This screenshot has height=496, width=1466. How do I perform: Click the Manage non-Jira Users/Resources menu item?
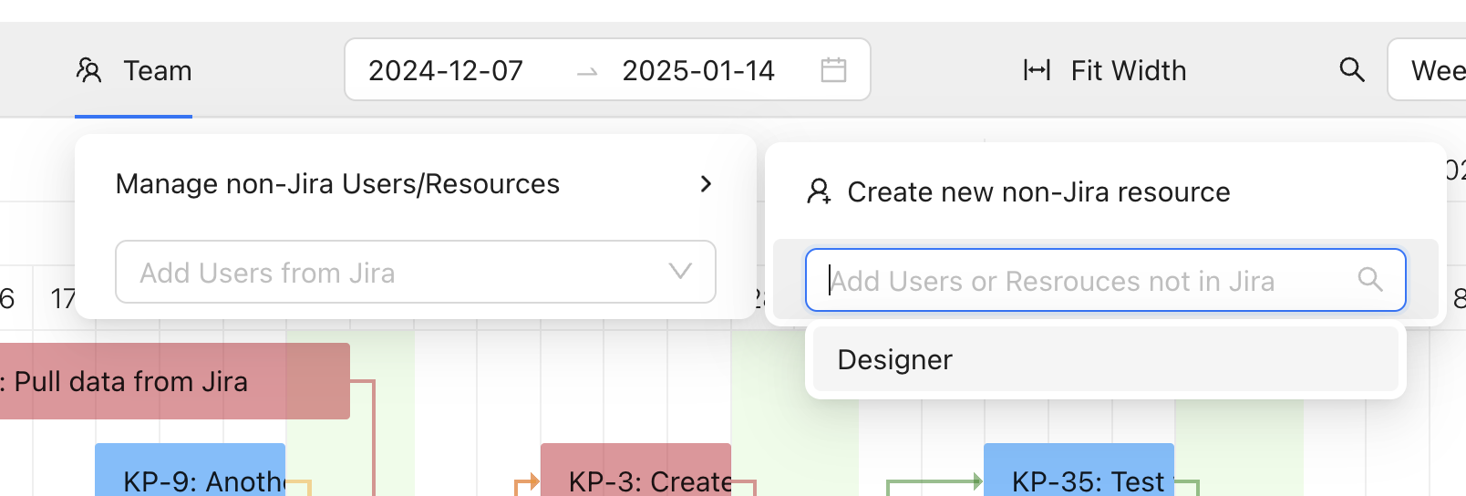[x=338, y=184]
